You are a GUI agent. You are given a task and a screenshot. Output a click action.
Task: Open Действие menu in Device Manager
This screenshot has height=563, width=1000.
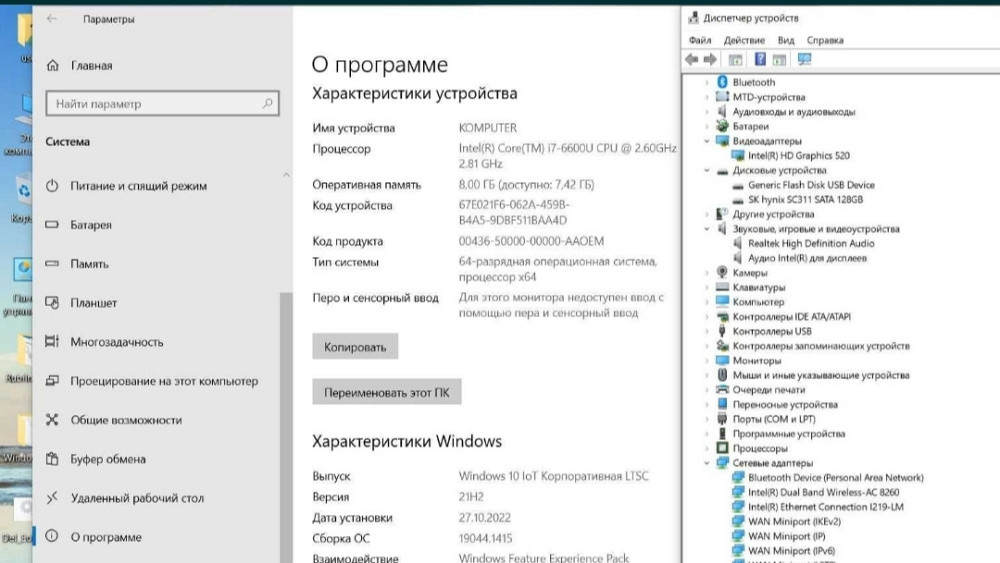tap(744, 40)
